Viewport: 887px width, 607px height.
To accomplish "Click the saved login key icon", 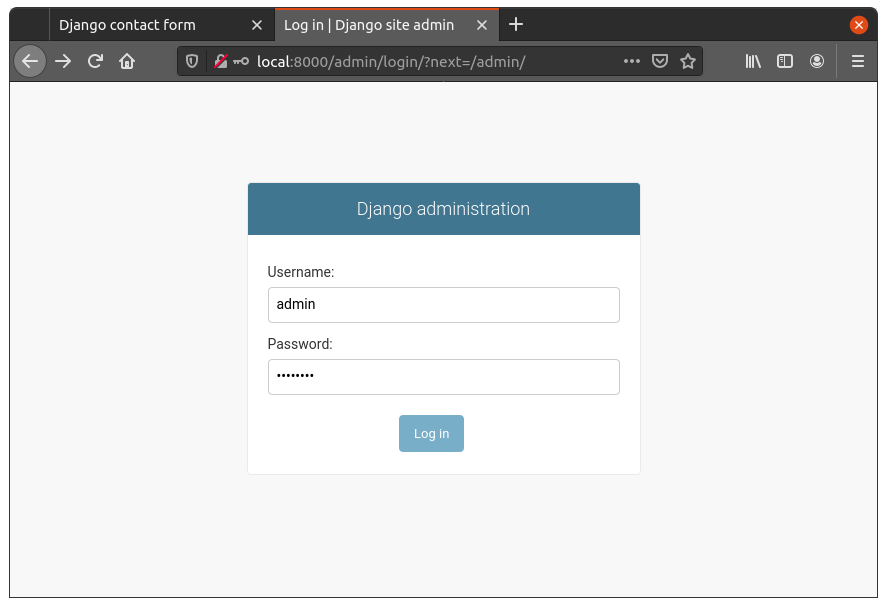I will pos(241,61).
